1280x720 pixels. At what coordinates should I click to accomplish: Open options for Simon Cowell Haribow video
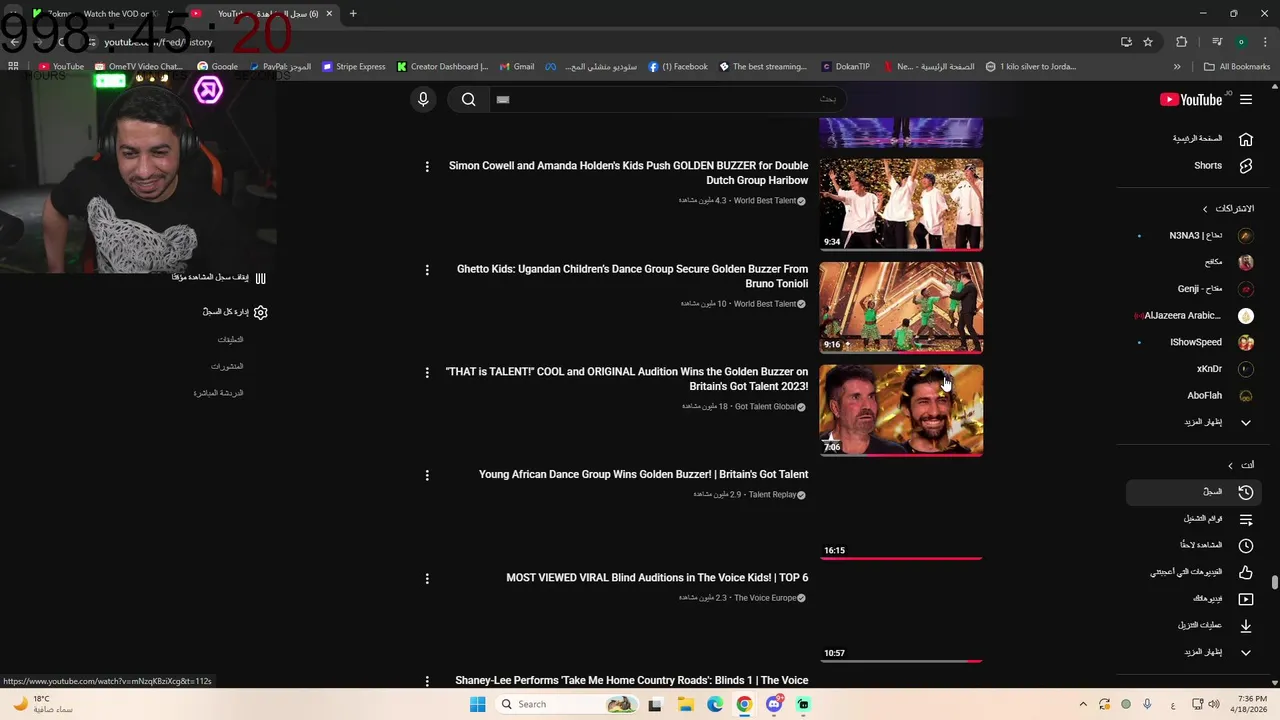click(427, 167)
